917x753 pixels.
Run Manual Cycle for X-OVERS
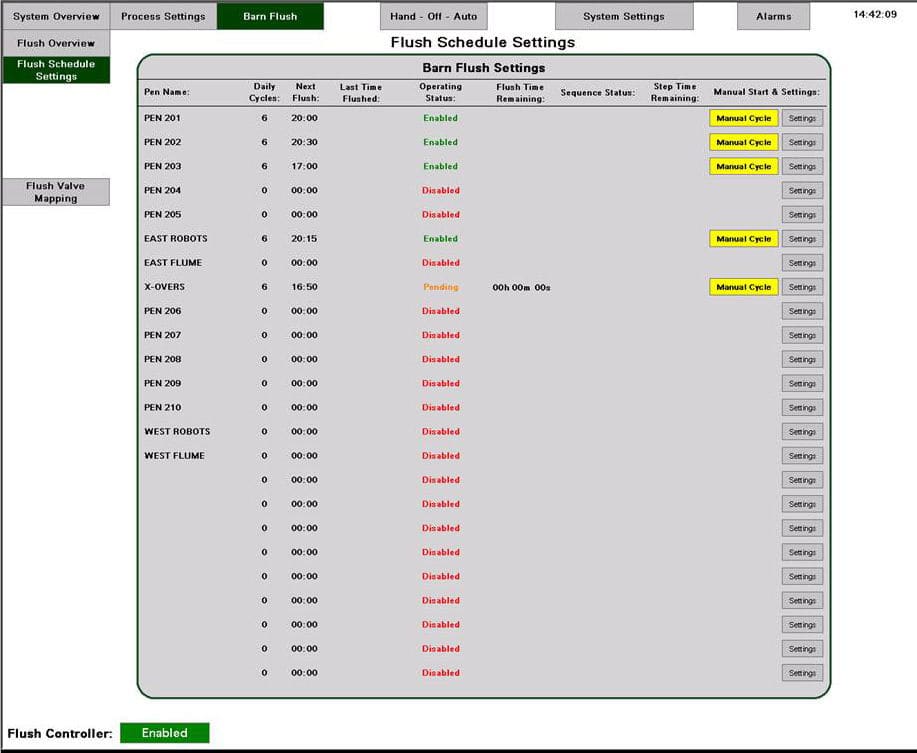(743, 287)
